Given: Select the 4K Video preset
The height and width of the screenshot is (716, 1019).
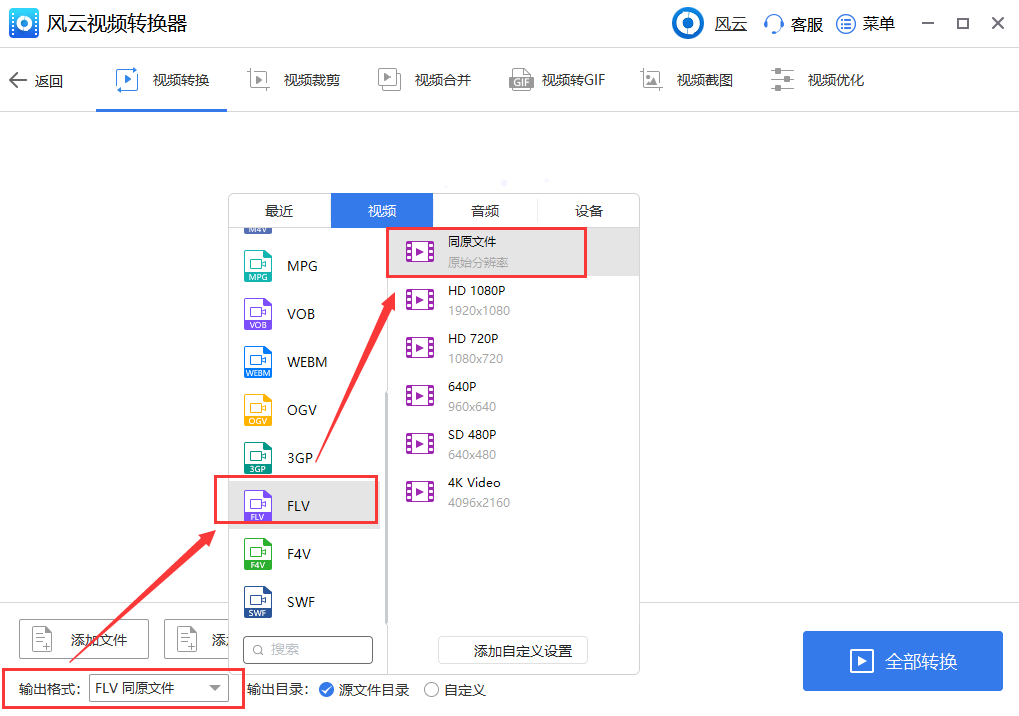Looking at the screenshot, I should click(470, 490).
